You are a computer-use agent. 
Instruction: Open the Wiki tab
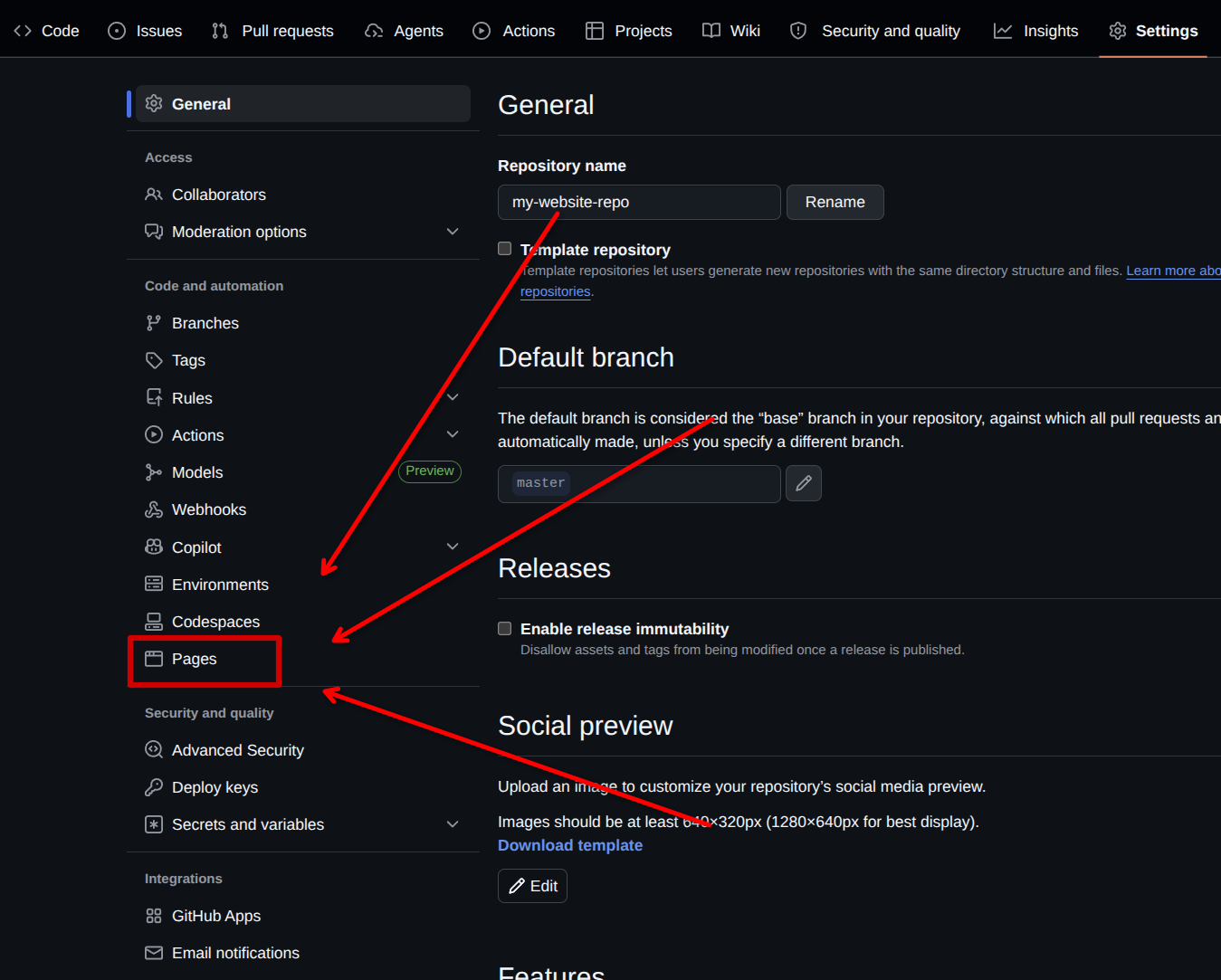pos(731,31)
